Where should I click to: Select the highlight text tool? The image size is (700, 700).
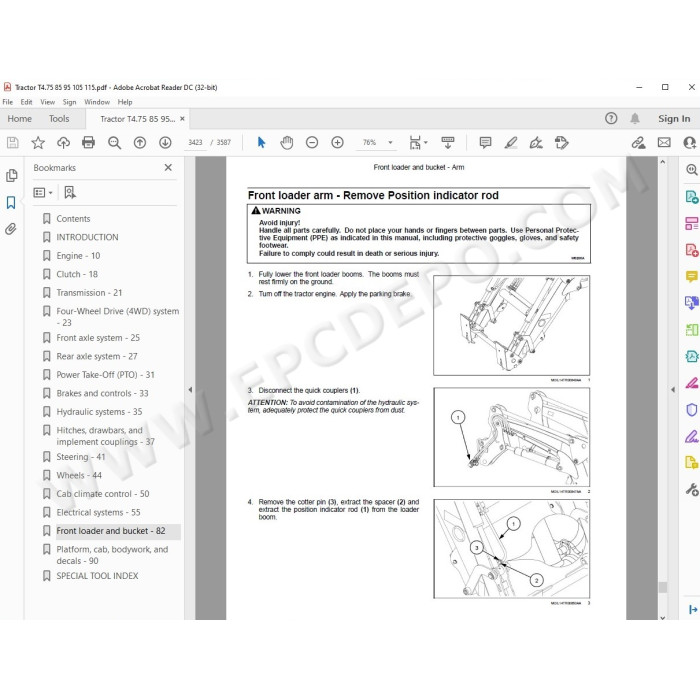[x=511, y=142]
